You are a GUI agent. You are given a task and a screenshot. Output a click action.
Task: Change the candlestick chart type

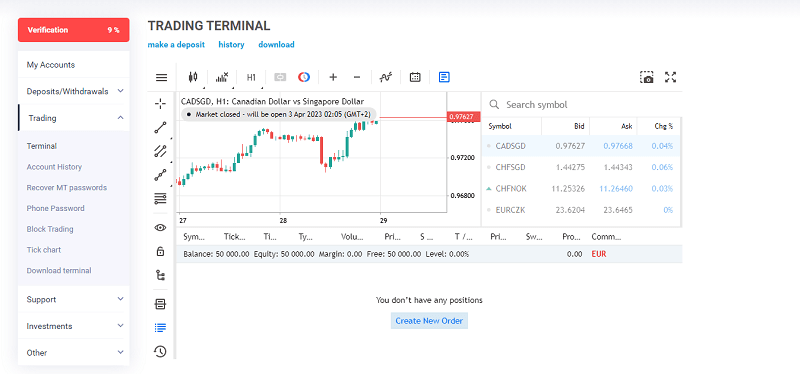click(192, 78)
